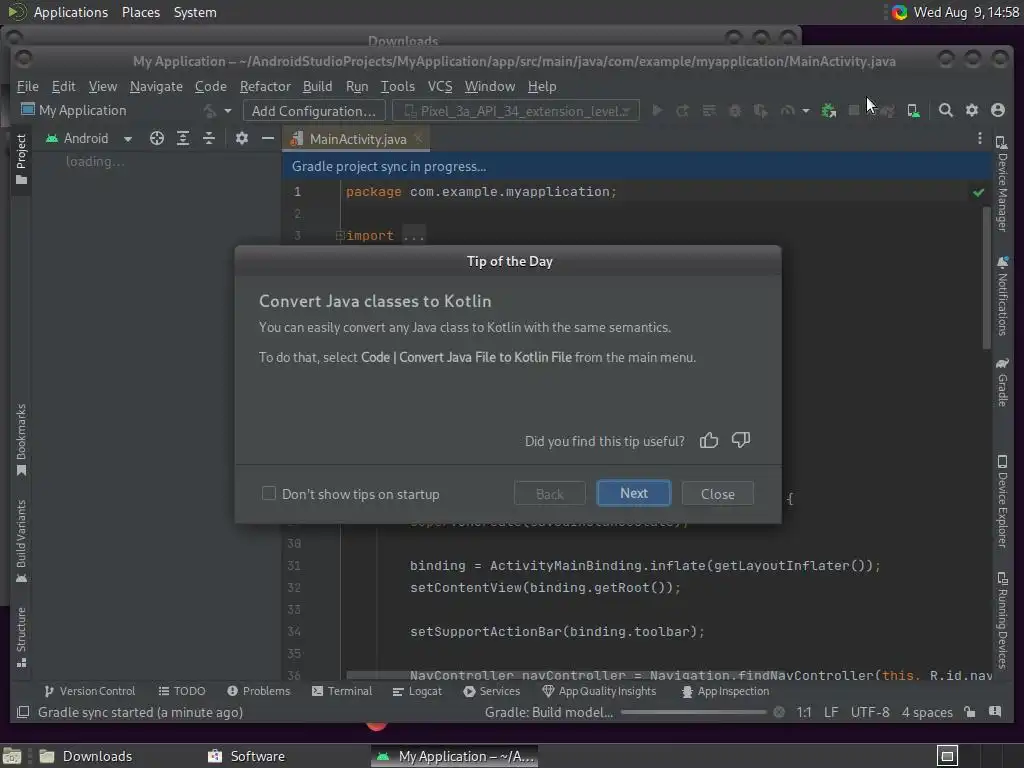Click the Profile app gauge icon
The width and height of the screenshot is (1024, 768).
point(787,111)
